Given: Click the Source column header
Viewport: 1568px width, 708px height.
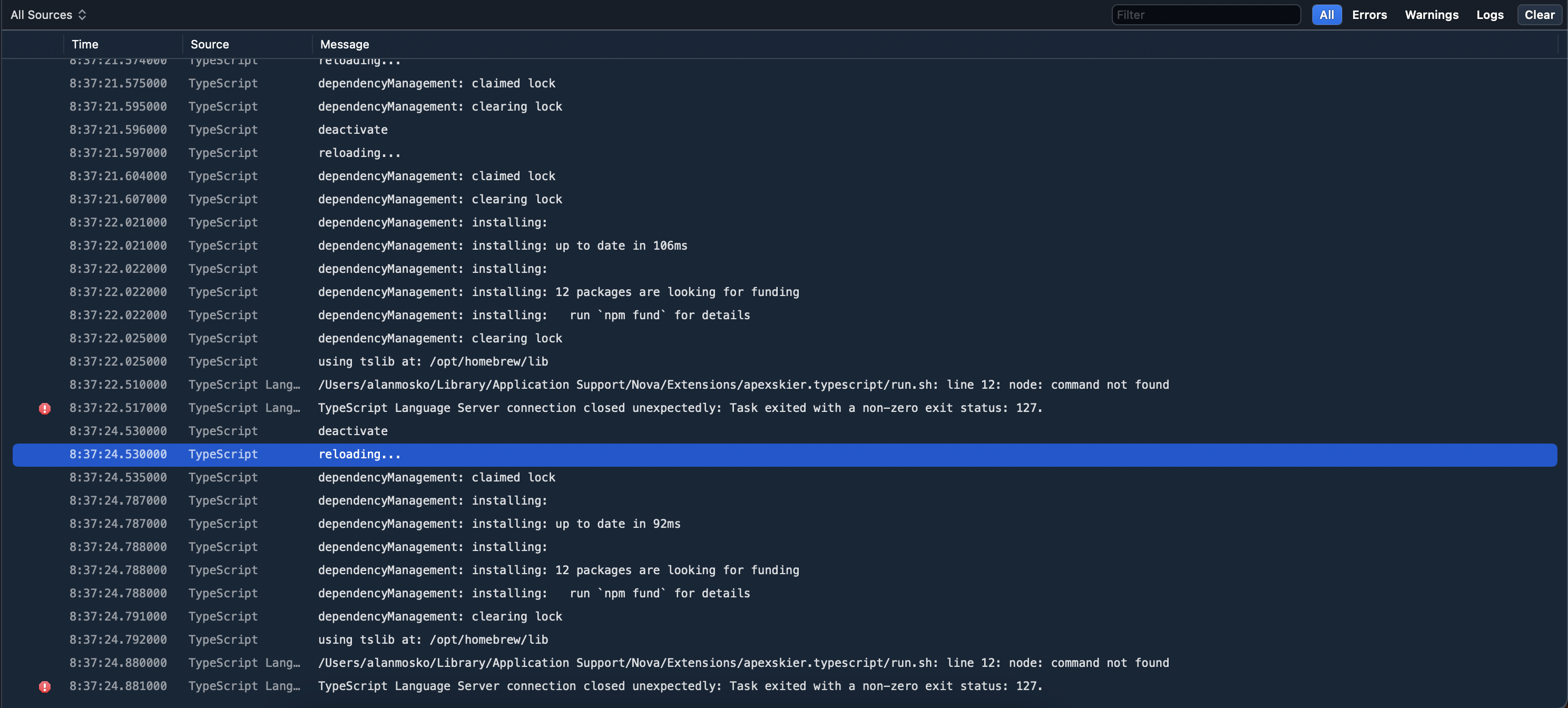Looking at the screenshot, I should coord(209,44).
